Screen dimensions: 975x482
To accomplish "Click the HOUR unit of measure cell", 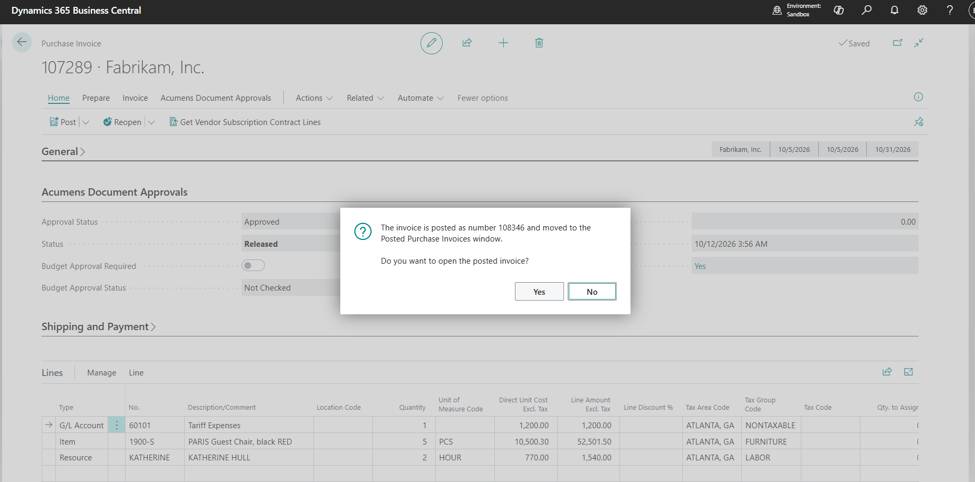I will 464,457.
